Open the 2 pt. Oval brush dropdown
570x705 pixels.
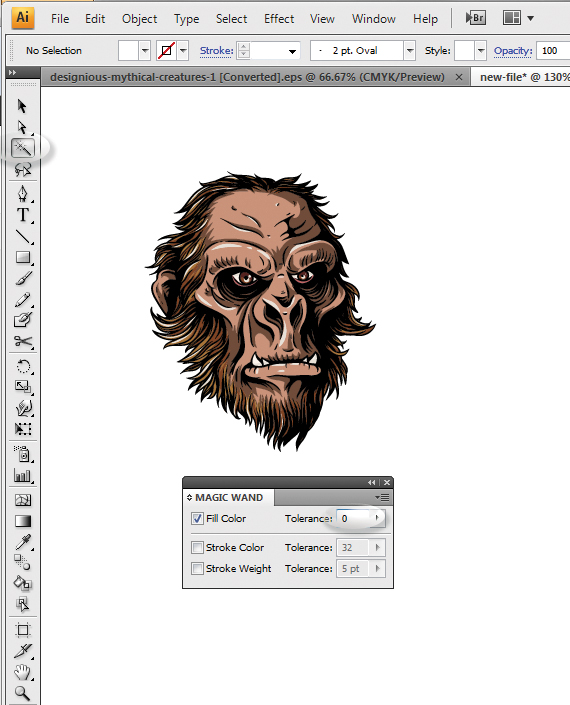tap(410, 50)
